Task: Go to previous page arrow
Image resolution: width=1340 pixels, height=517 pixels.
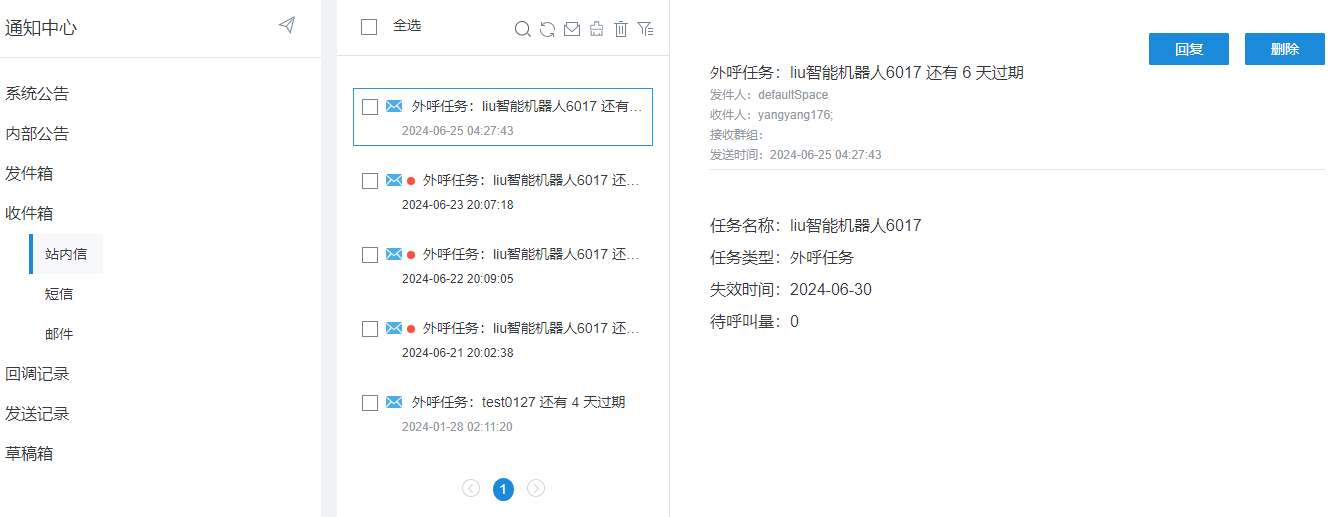Action: [471, 488]
